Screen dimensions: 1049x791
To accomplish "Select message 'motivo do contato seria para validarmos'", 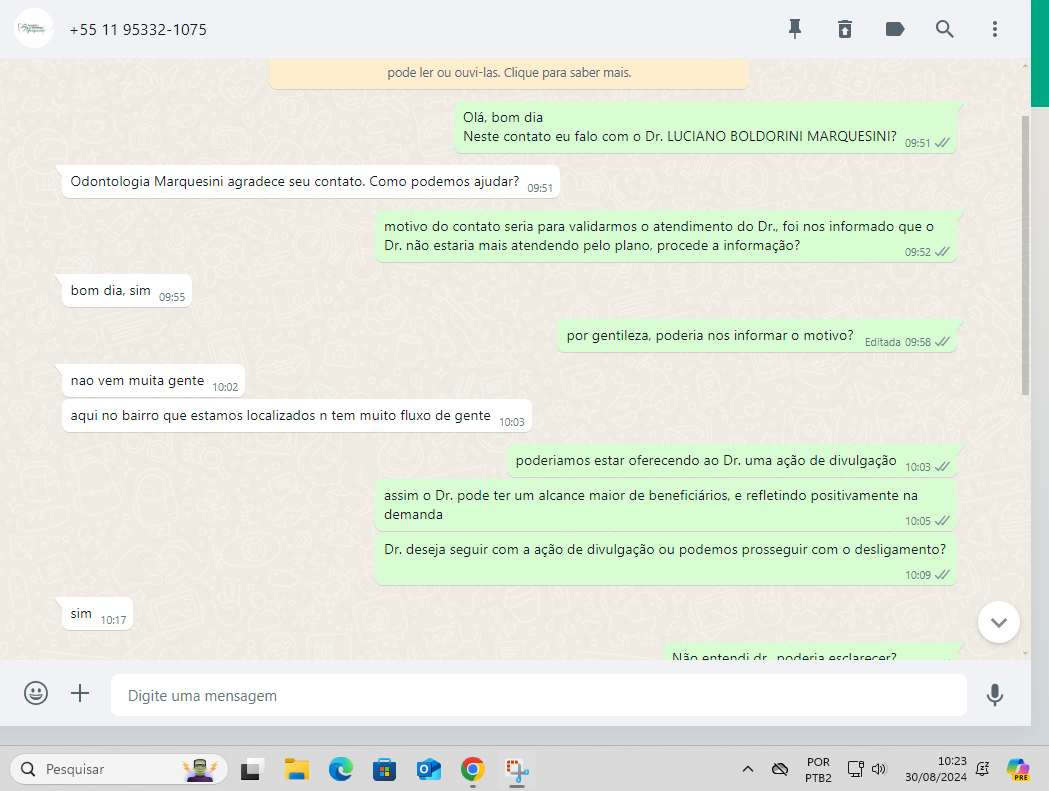I will 666,236.
